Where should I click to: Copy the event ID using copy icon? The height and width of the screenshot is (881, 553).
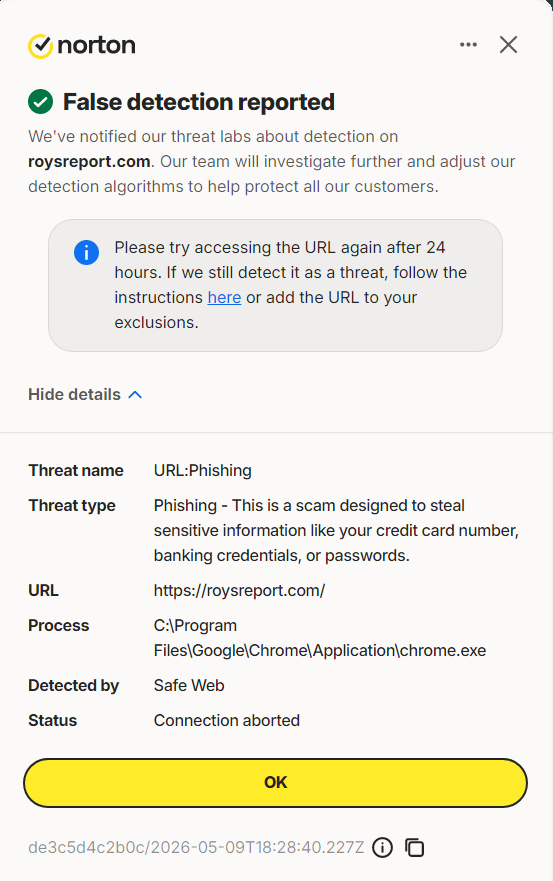click(x=414, y=847)
